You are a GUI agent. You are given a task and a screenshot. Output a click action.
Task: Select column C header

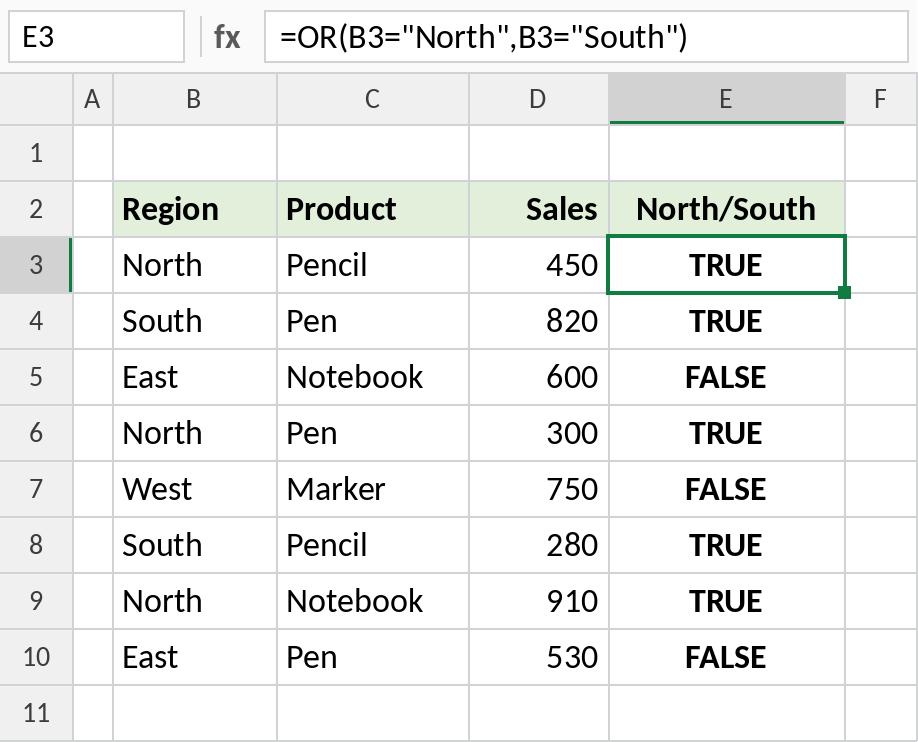tap(372, 99)
